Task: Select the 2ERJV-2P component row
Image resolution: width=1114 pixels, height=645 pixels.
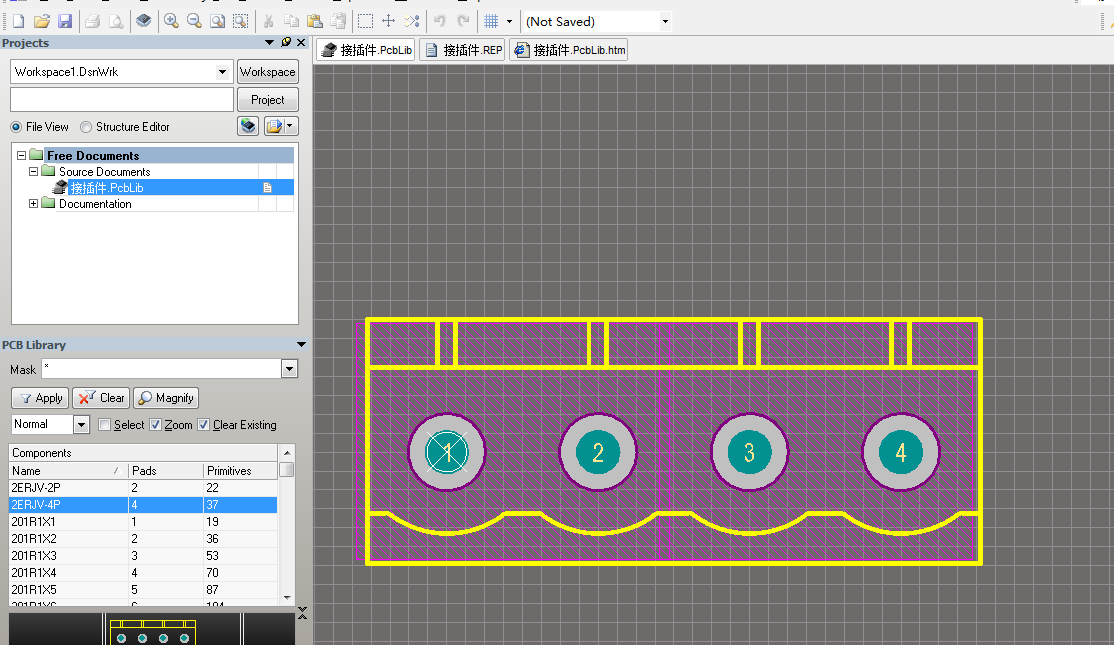Action: point(143,487)
